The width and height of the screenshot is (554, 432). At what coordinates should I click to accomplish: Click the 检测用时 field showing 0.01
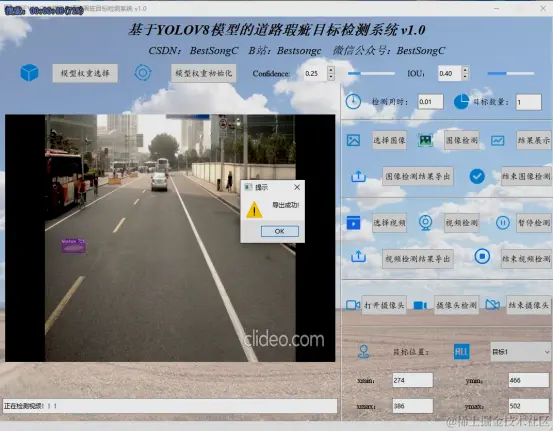click(430, 102)
